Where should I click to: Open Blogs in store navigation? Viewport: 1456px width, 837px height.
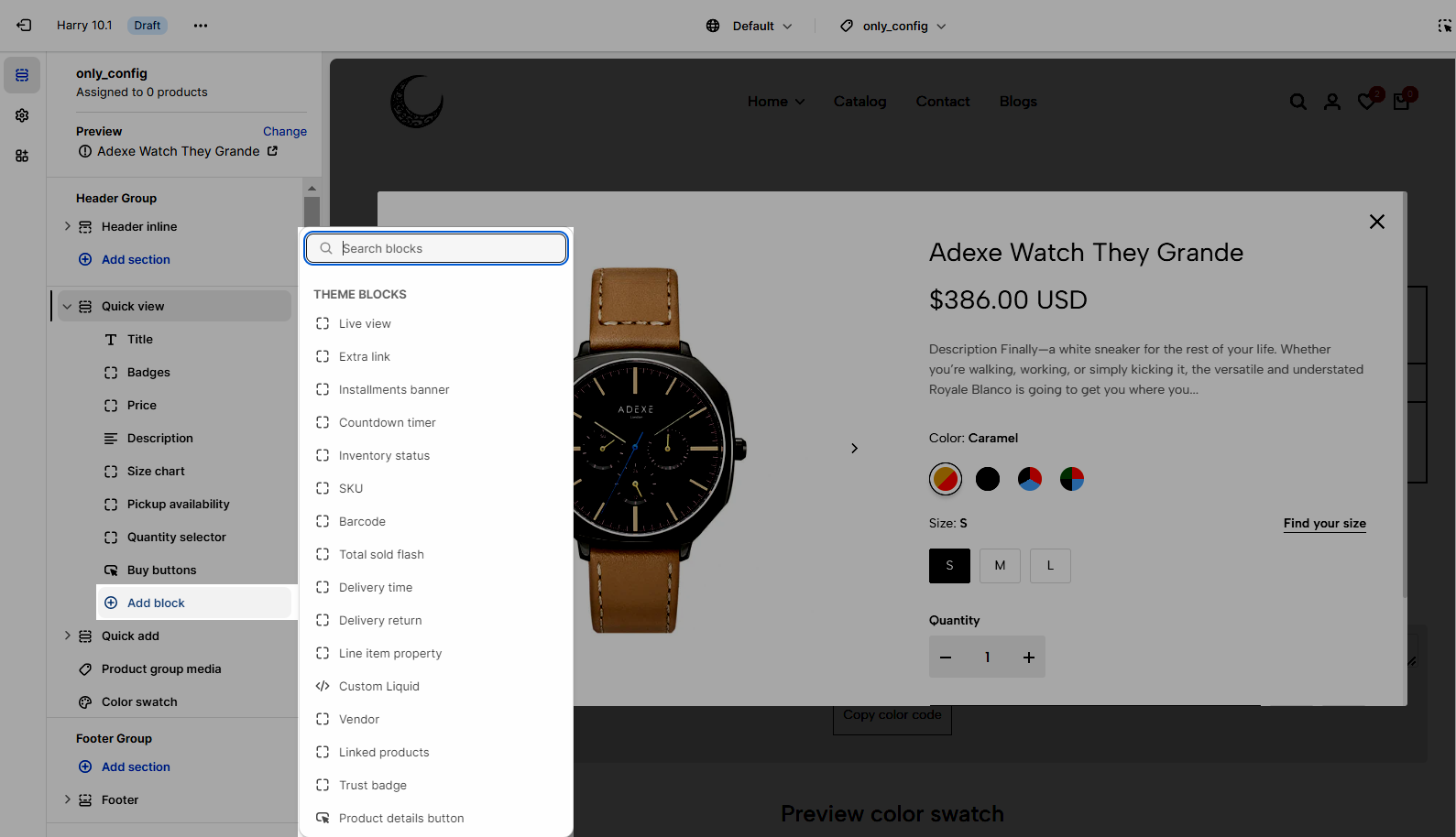coord(1018,102)
